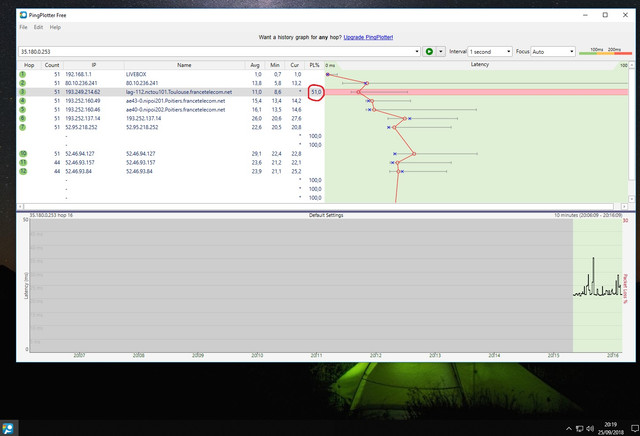Click IP address 80.10.236.241 in IP column

click(81, 83)
